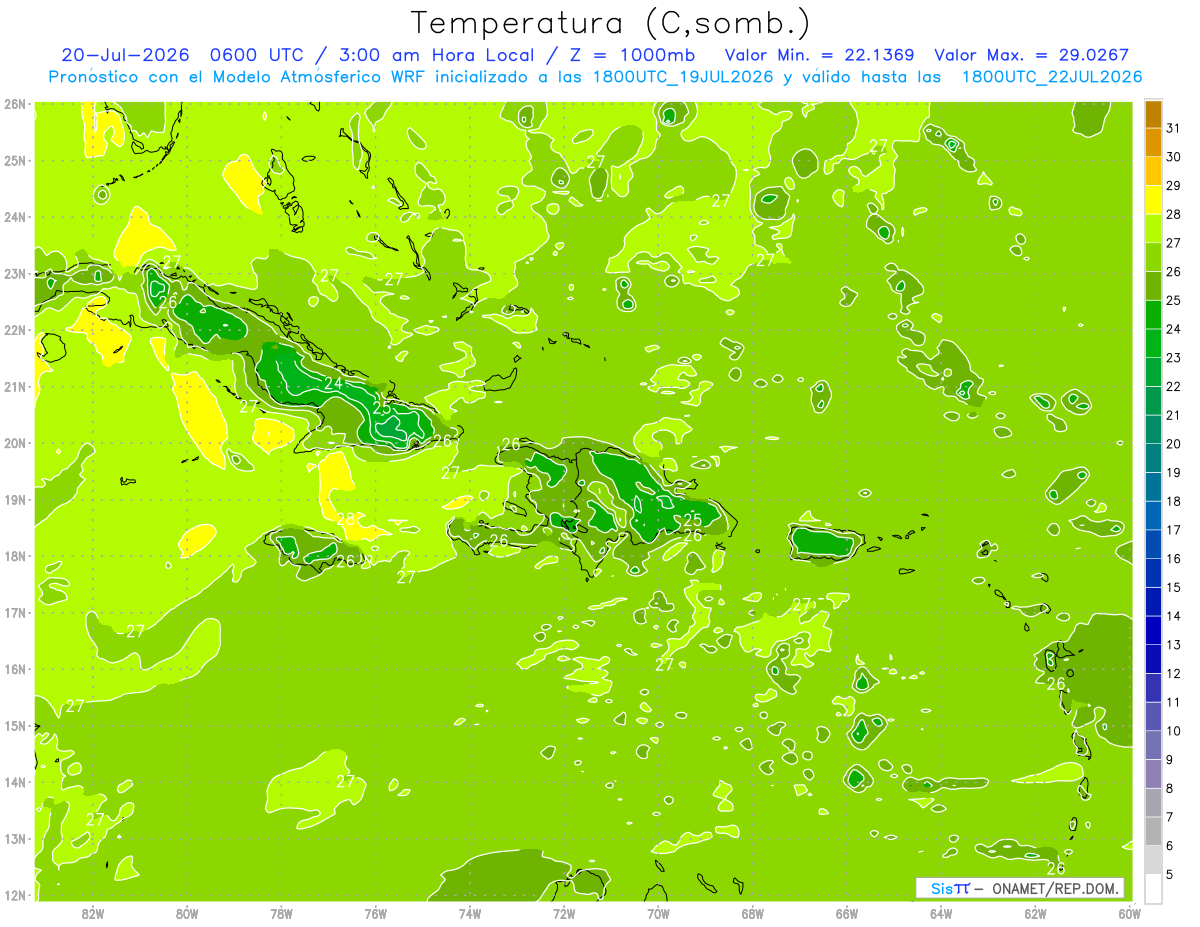Click the "80W" longitude axis label
Image resolution: width=1200 pixels, height=927 pixels.
[186, 913]
